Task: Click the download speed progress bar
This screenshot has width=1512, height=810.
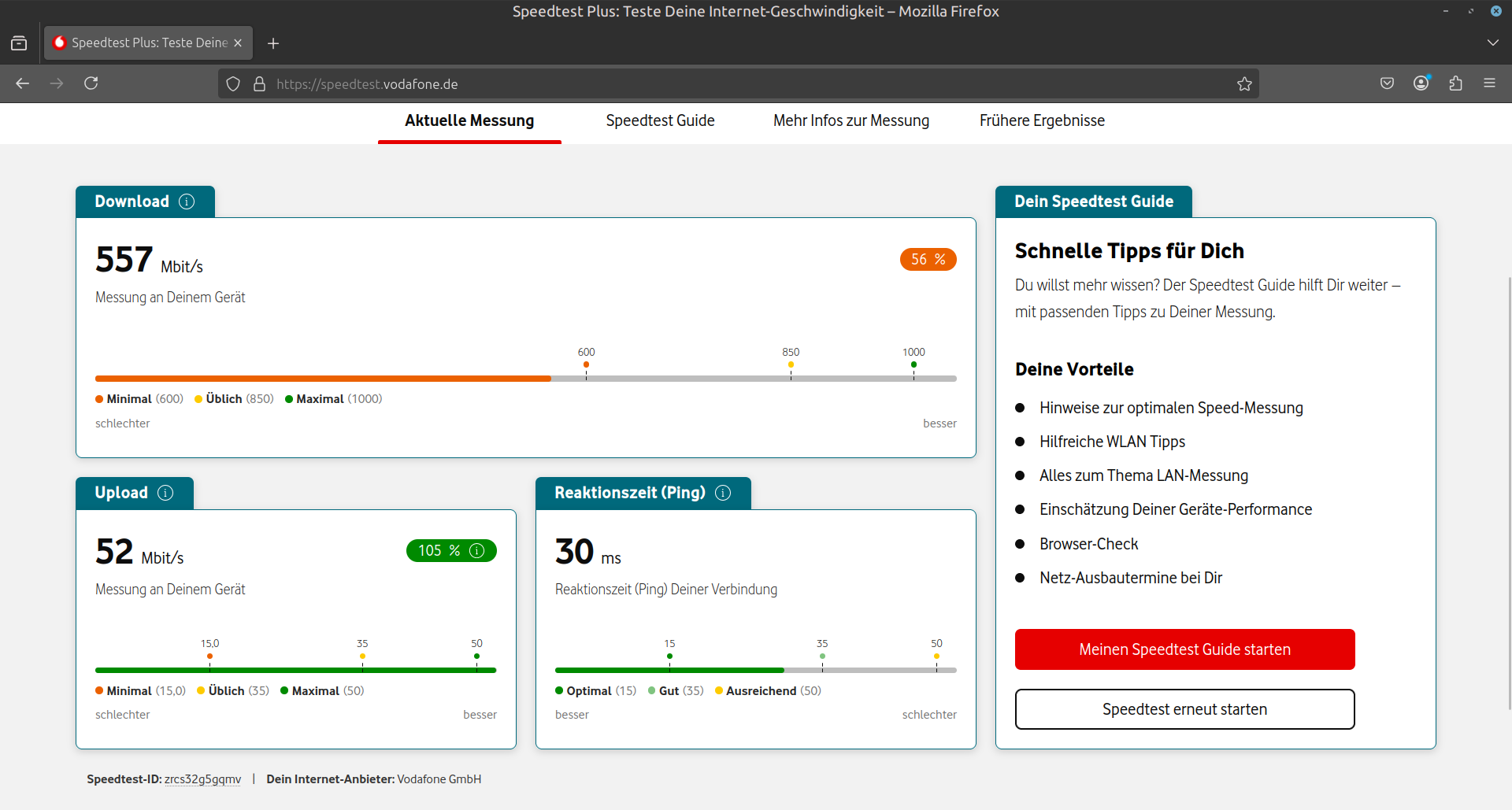Action: pyautogui.click(x=526, y=379)
